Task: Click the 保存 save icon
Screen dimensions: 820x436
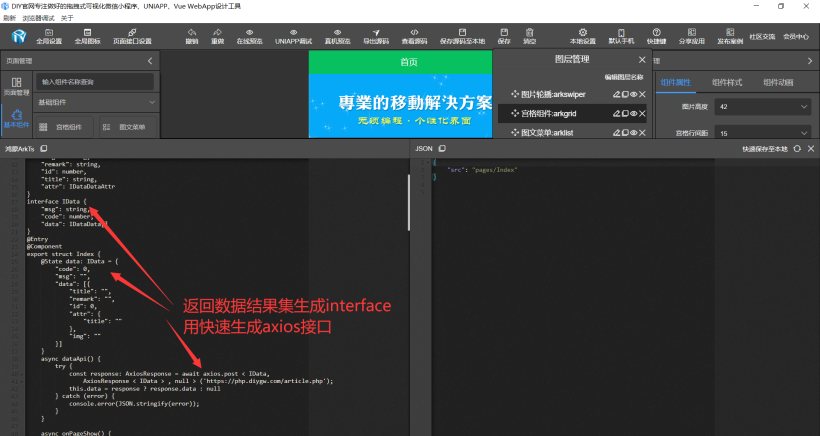Action: [x=503, y=35]
